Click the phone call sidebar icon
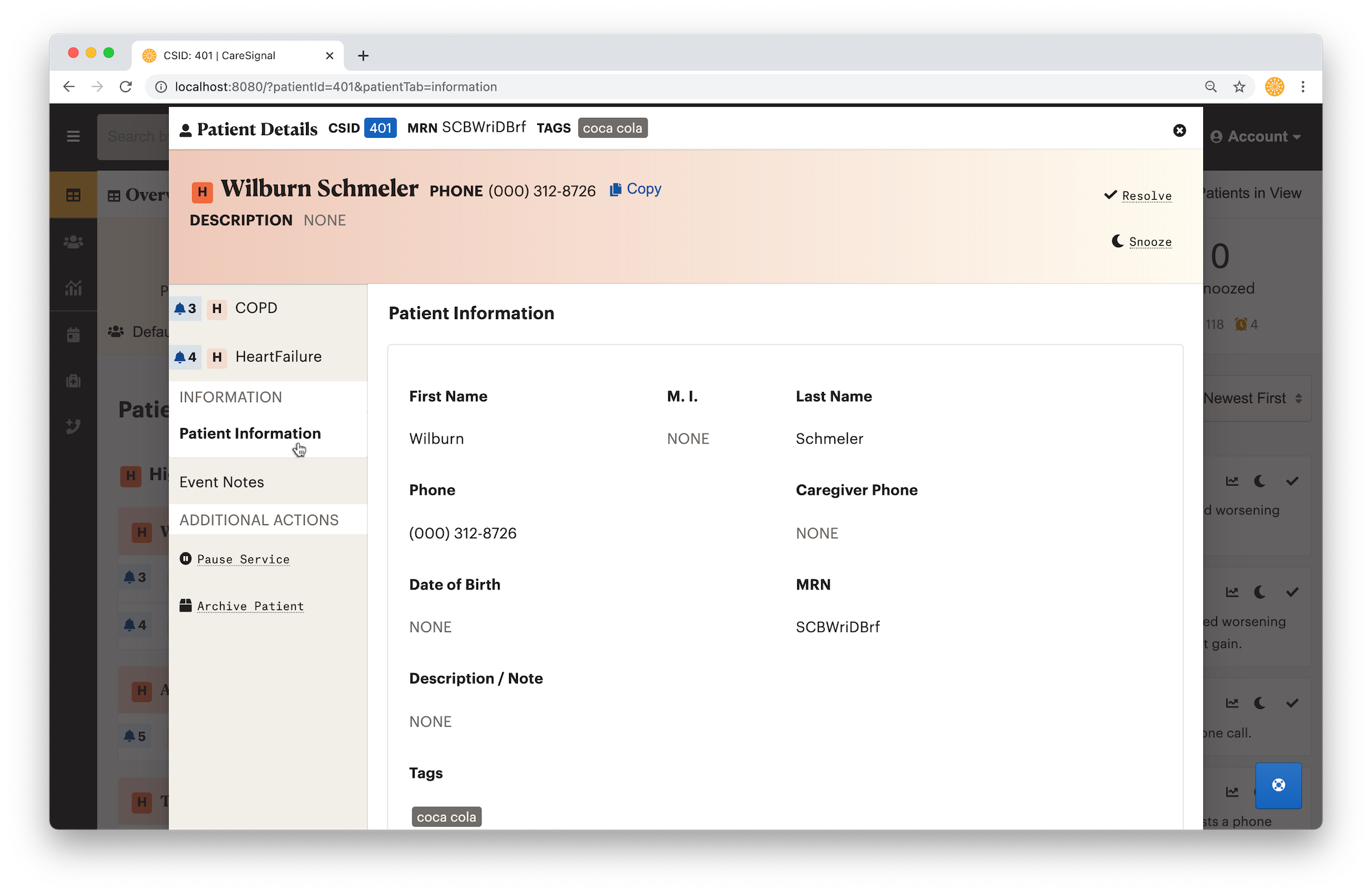Image resolution: width=1372 pixels, height=895 pixels. [x=73, y=426]
